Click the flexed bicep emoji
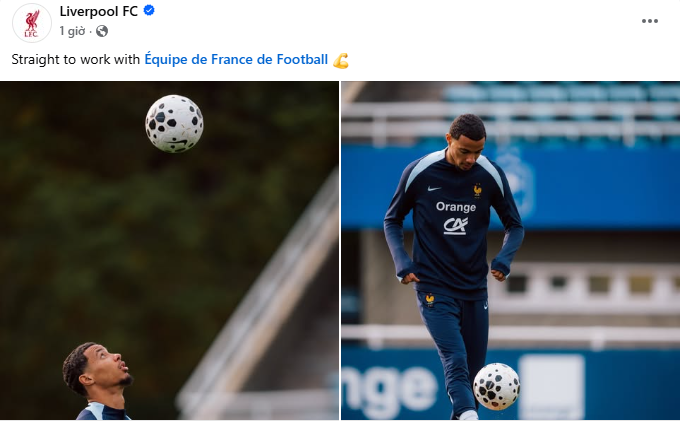 click(x=341, y=60)
